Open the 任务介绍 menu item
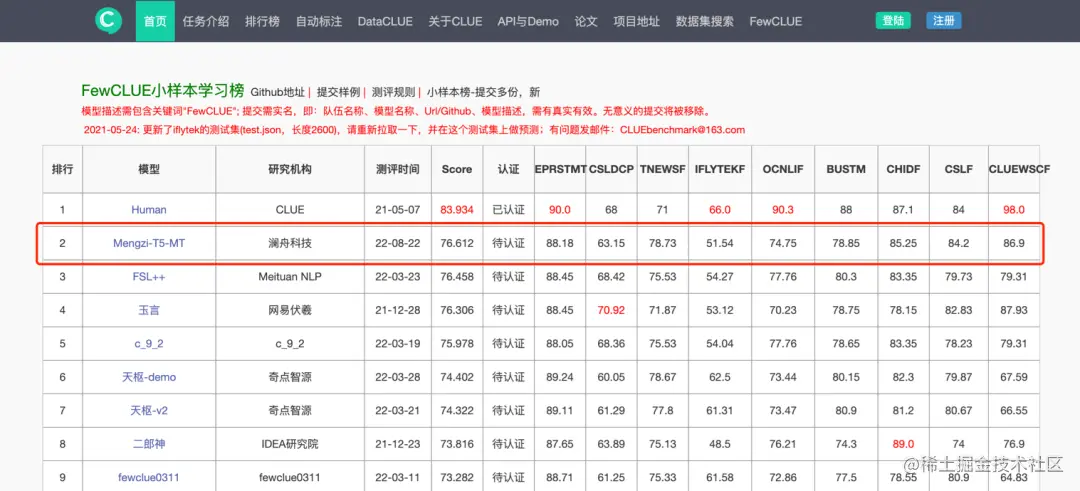The image size is (1080, 491). point(206,21)
